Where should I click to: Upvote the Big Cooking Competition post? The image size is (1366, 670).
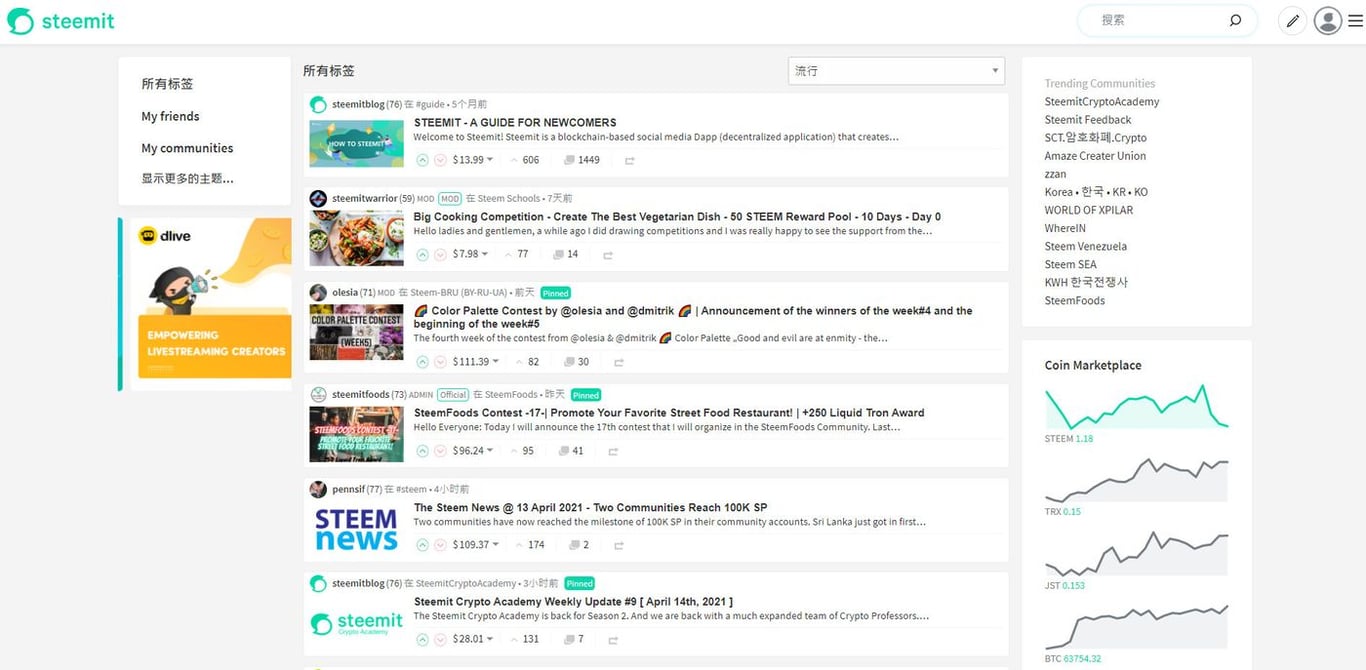click(422, 254)
